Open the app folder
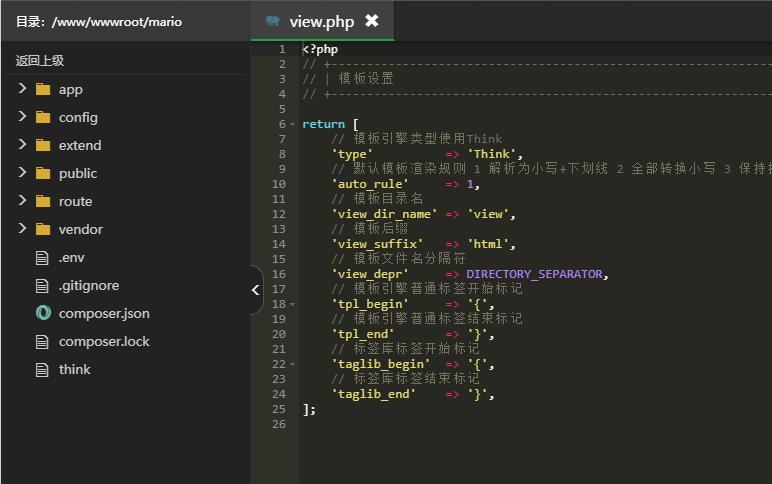 pyautogui.click(x=70, y=90)
